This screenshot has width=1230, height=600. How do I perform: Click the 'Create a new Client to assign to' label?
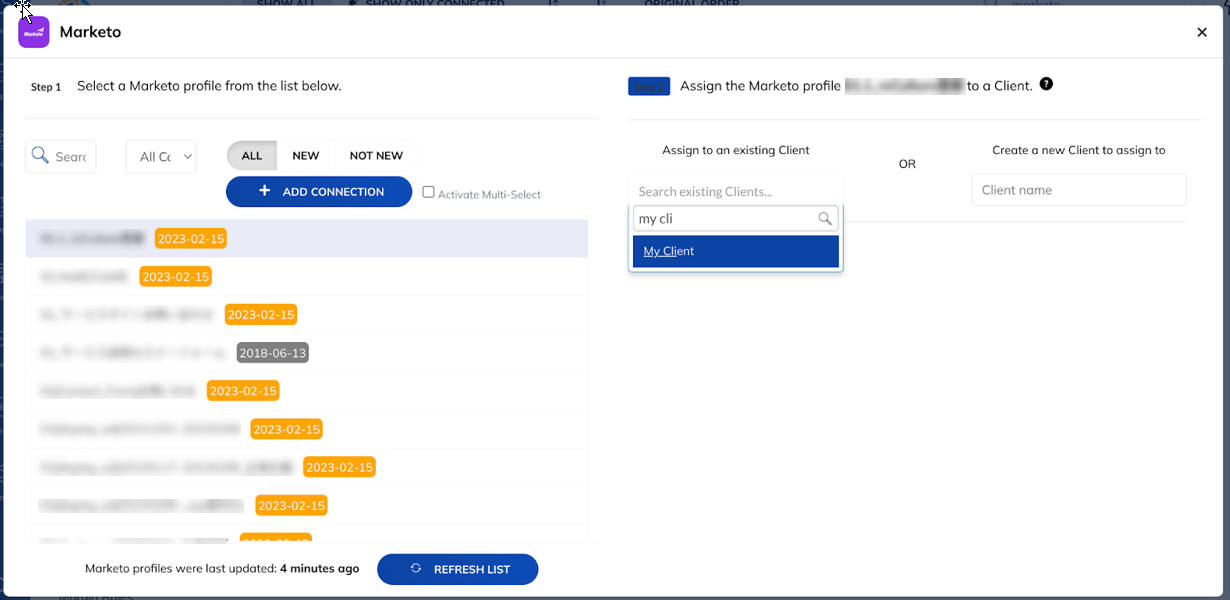[x=1079, y=150]
